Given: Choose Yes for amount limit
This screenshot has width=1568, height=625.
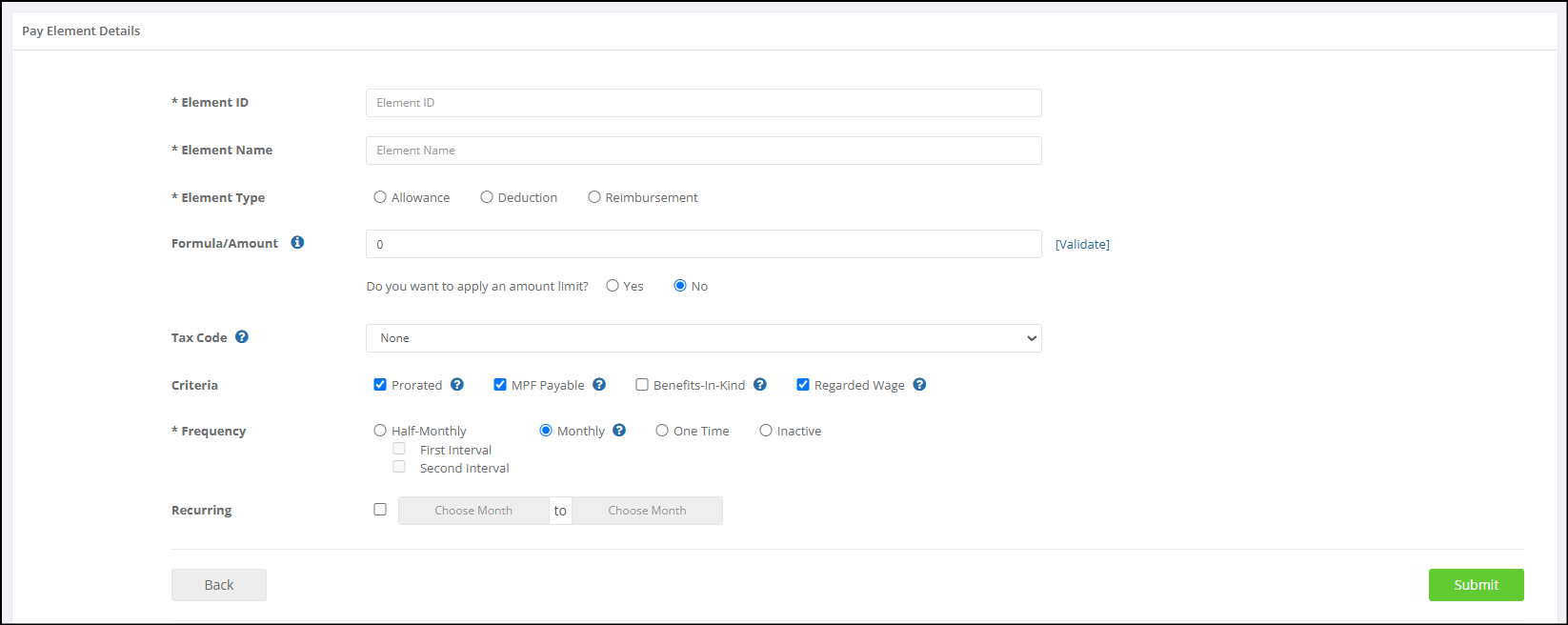Looking at the screenshot, I should (613, 286).
